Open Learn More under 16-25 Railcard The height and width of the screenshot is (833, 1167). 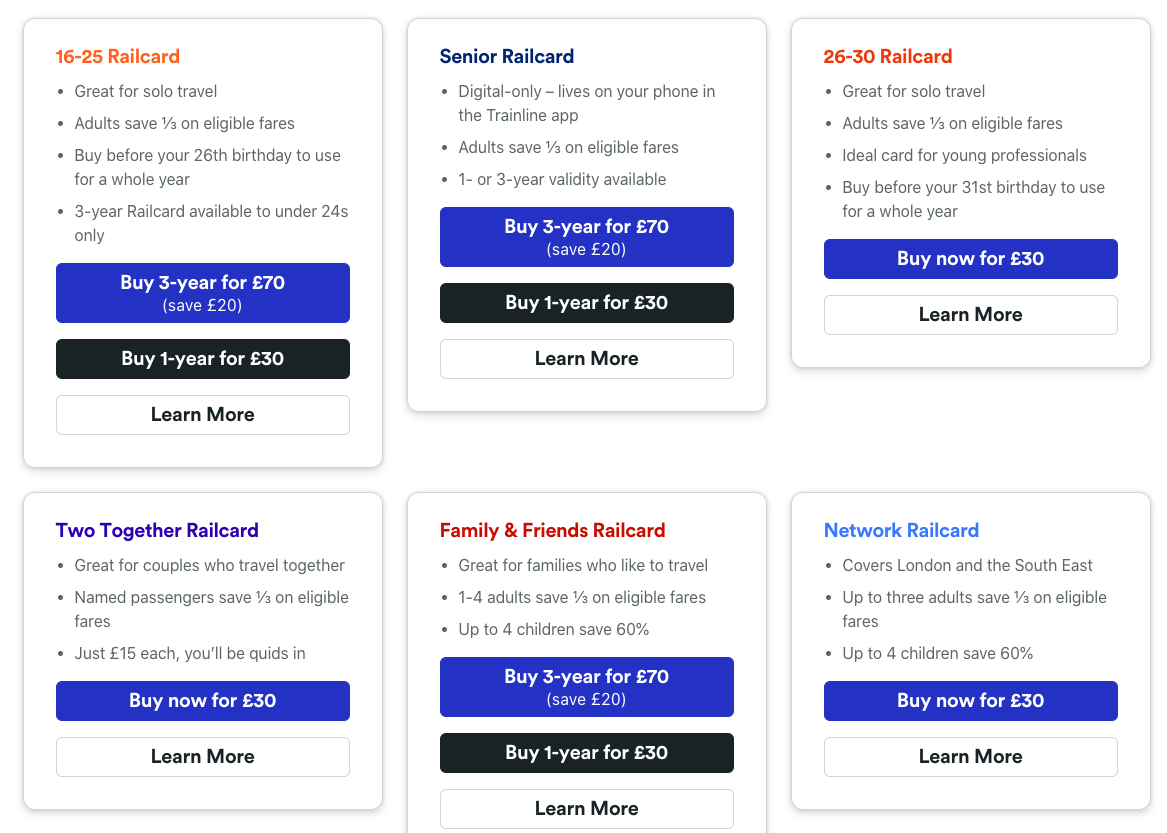tap(202, 415)
